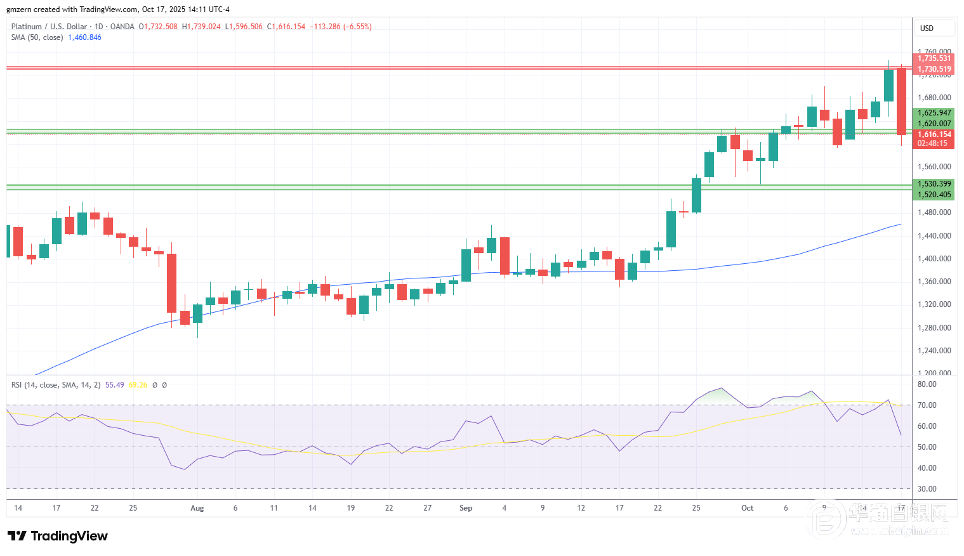Click the 1,735.531 red price label
This screenshot has height=556, width=964.
click(x=933, y=59)
